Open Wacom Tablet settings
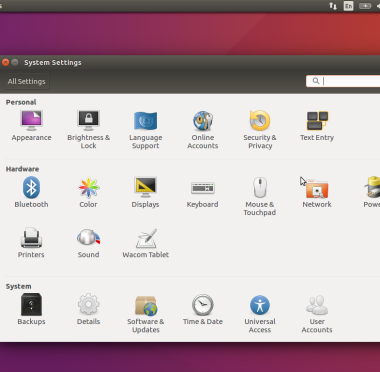The width and height of the screenshot is (380, 372). 145,243
